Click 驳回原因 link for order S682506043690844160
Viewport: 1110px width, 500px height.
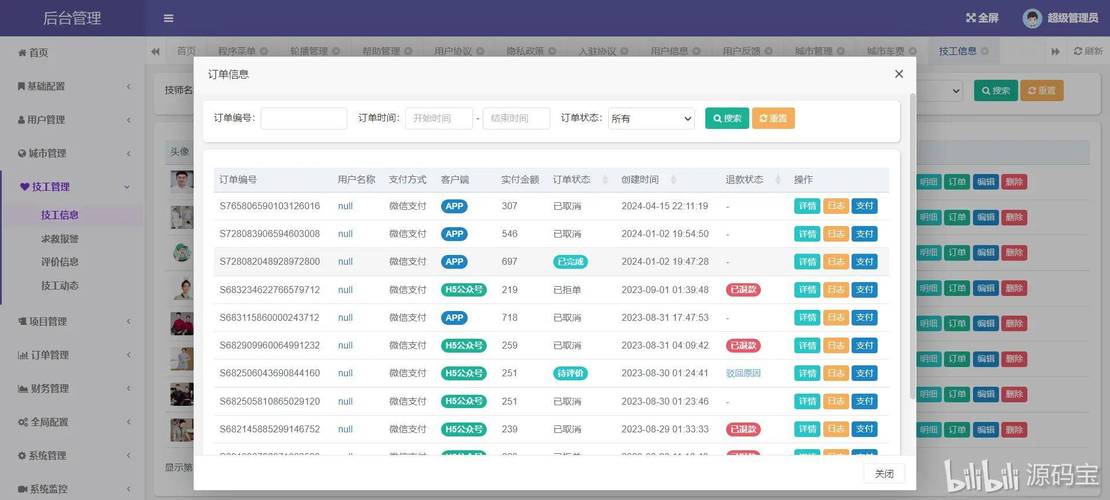(x=743, y=373)
